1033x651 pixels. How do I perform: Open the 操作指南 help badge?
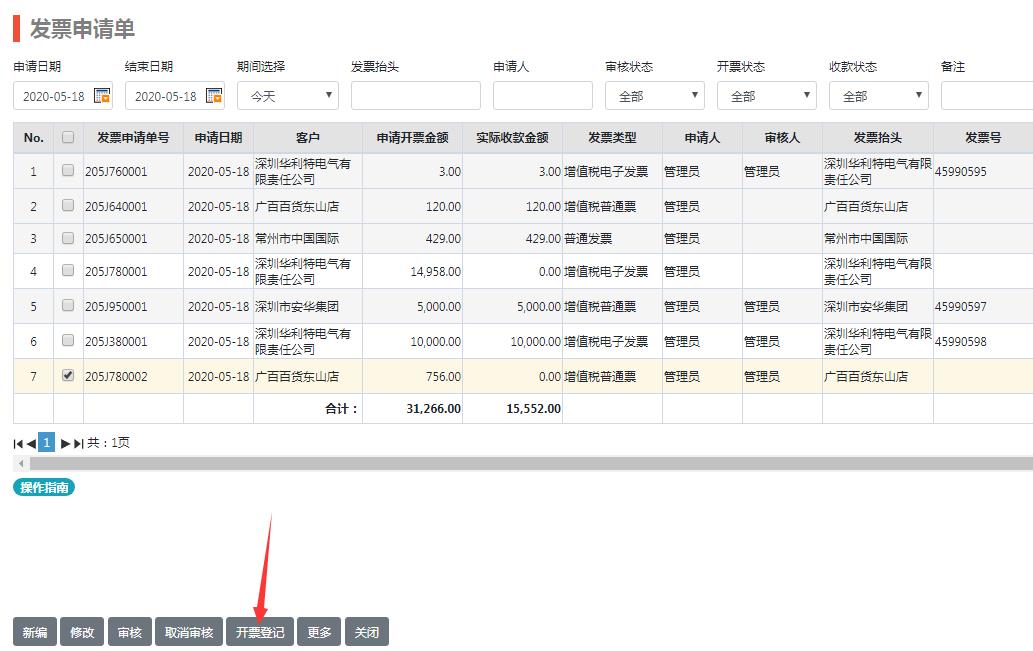point(44,487)
